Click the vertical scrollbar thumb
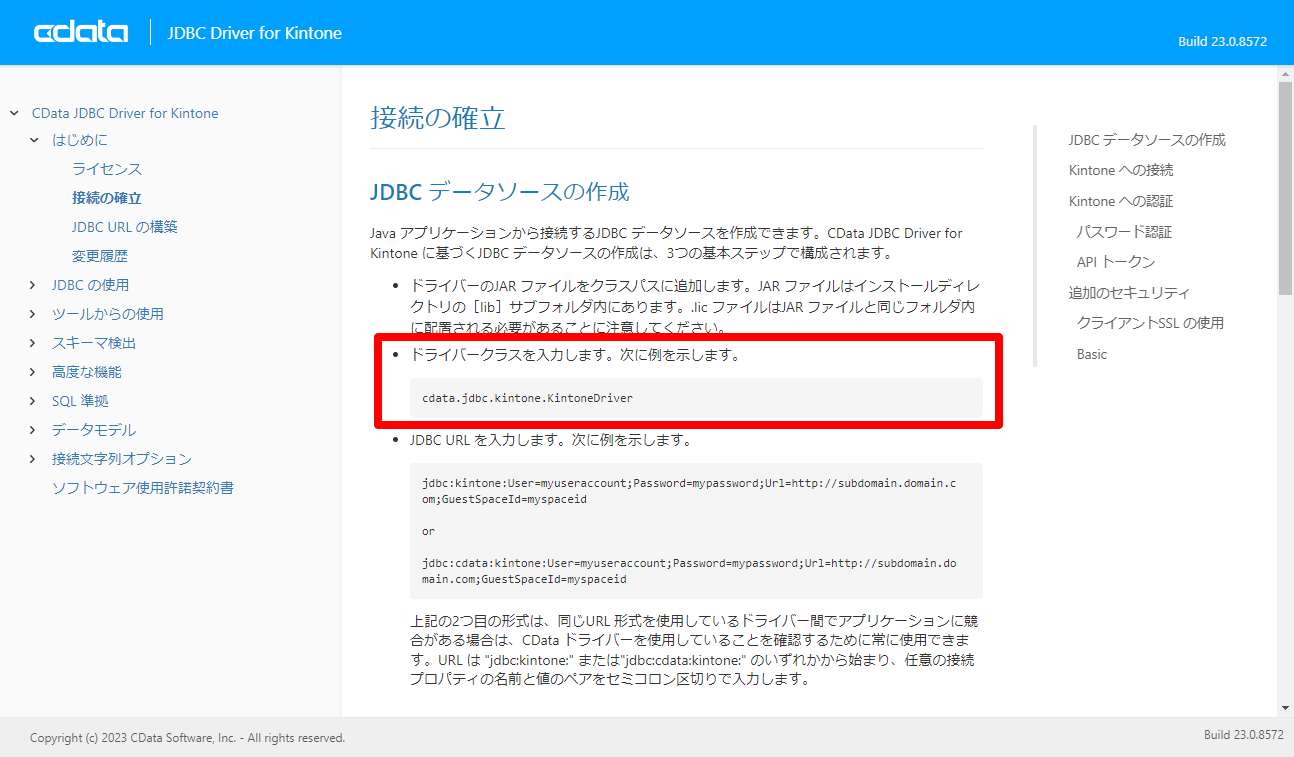This screenshot has height=757, width=1294. coord(1285,189)
